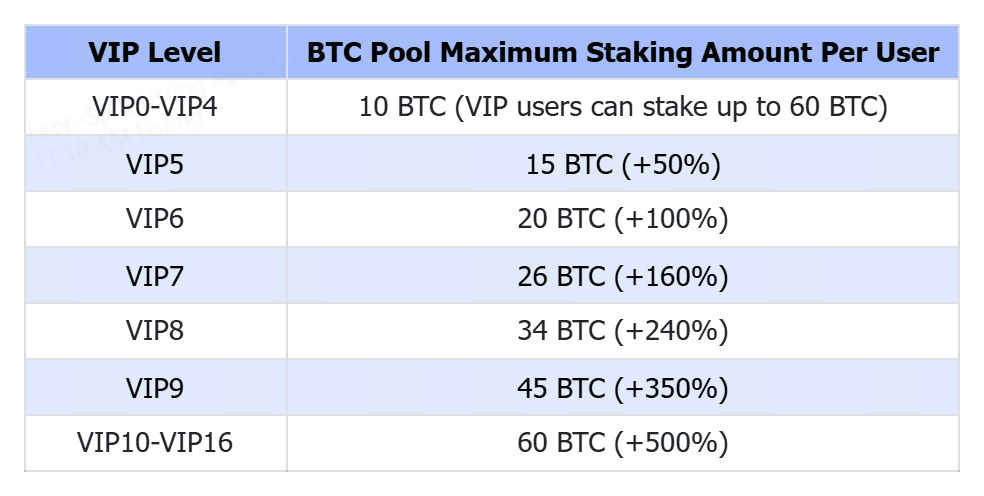Click the VIP8 level cell
The height and width of the screenshot is (496, 984).
[155, 331]
